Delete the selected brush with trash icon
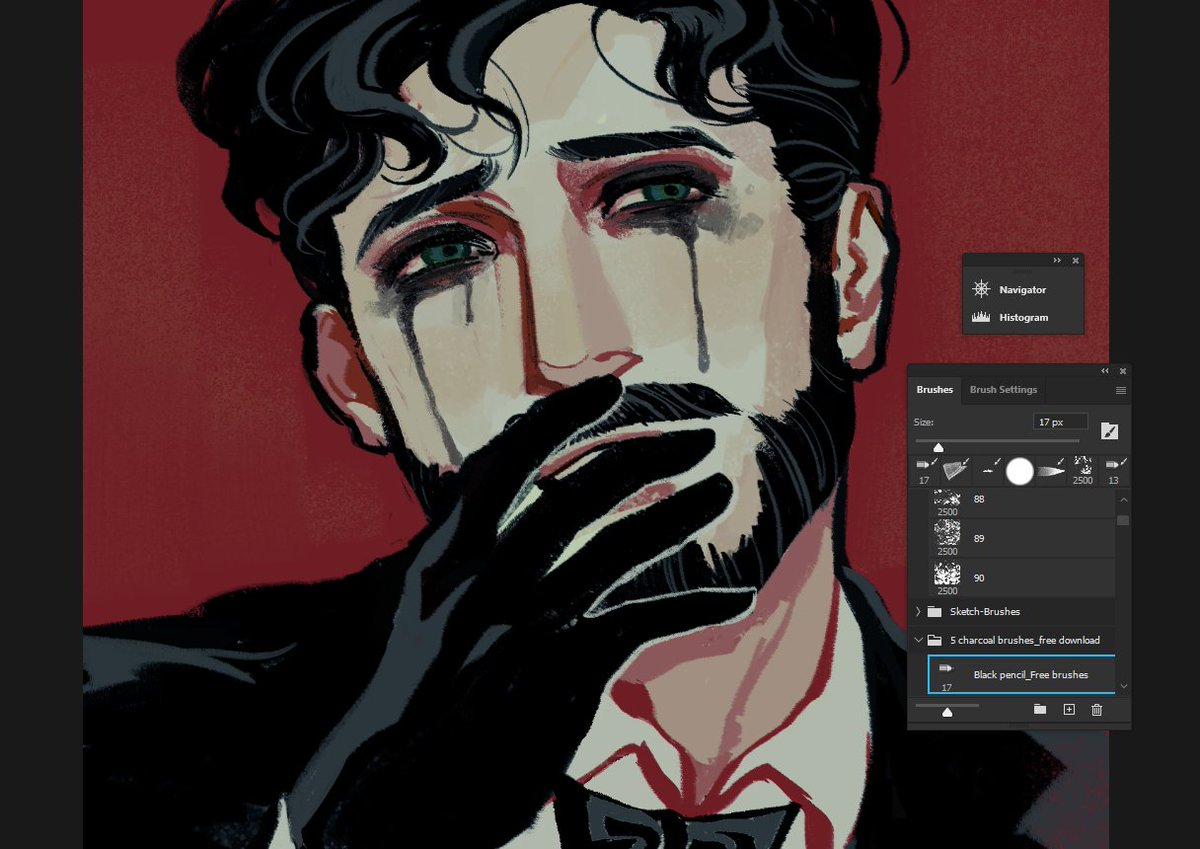The image size is (1200, 849). (1096, 709)
